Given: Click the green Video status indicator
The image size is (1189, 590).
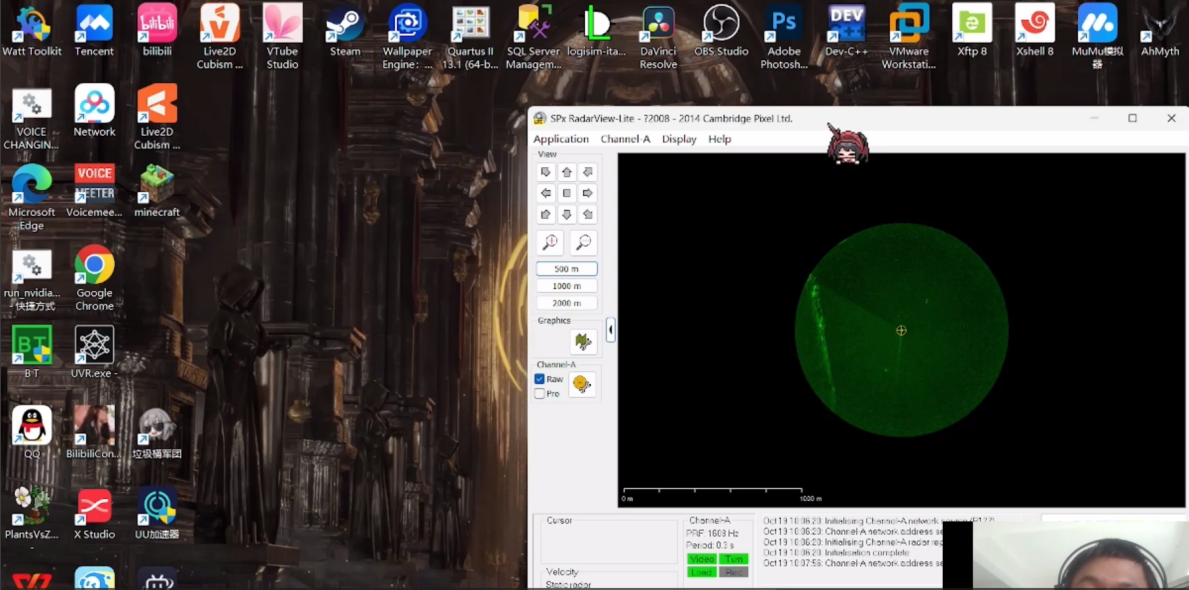Looking at the screenshot, I should pyautogui.click(x=701, y=559).
